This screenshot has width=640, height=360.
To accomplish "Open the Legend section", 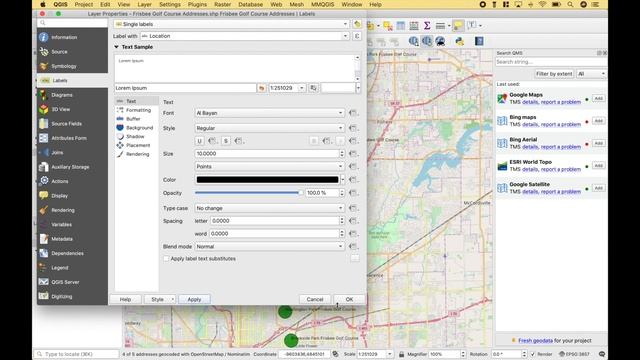I will (72, 268).
